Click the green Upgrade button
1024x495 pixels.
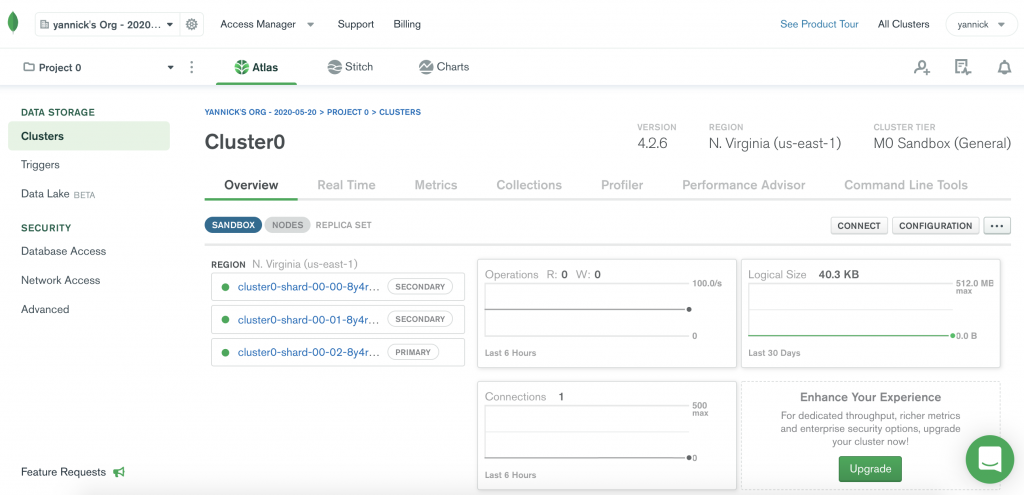point(870,469)
